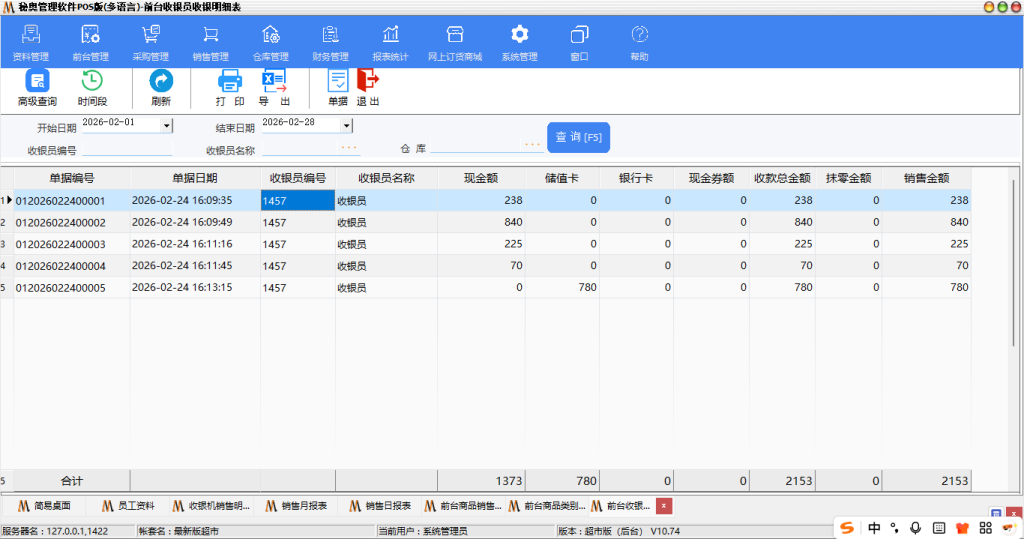Open the 报表统计 report statistics module
Screen dimensions: 1024x539
[x=390, y=43]
